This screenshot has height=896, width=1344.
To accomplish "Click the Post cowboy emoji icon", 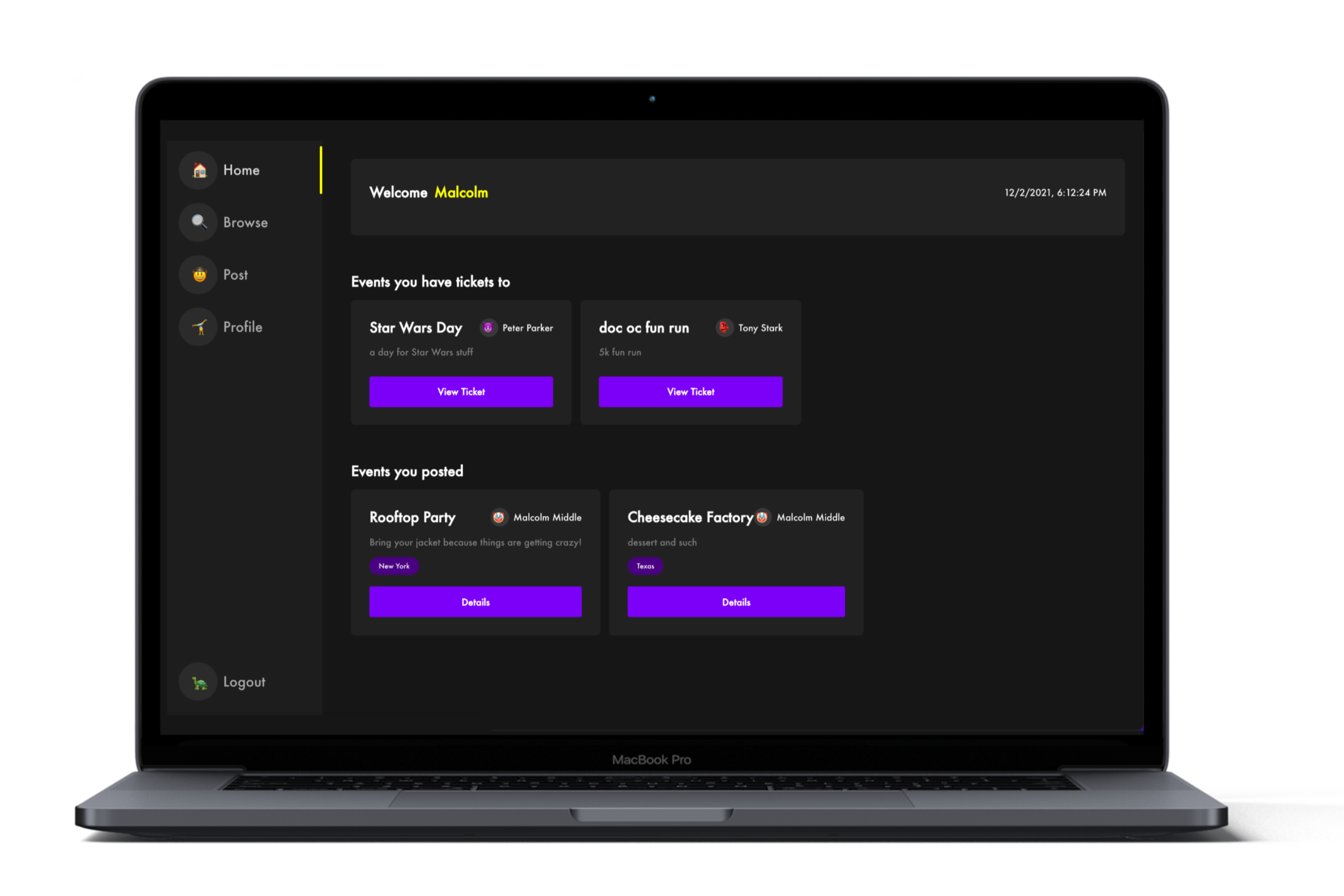I will coord(199,274).
